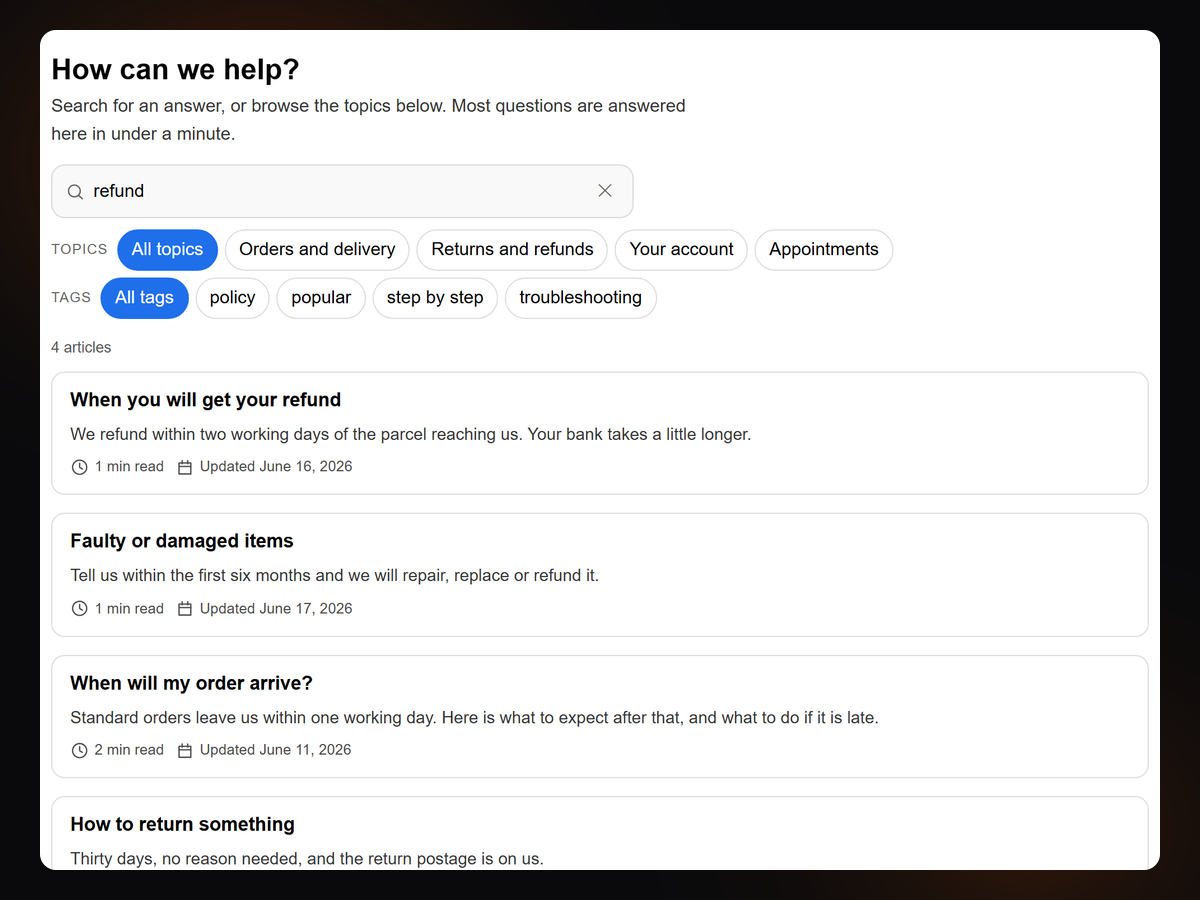
Task: Click clock icon on refund article
Action: click(x=80, y=467)
